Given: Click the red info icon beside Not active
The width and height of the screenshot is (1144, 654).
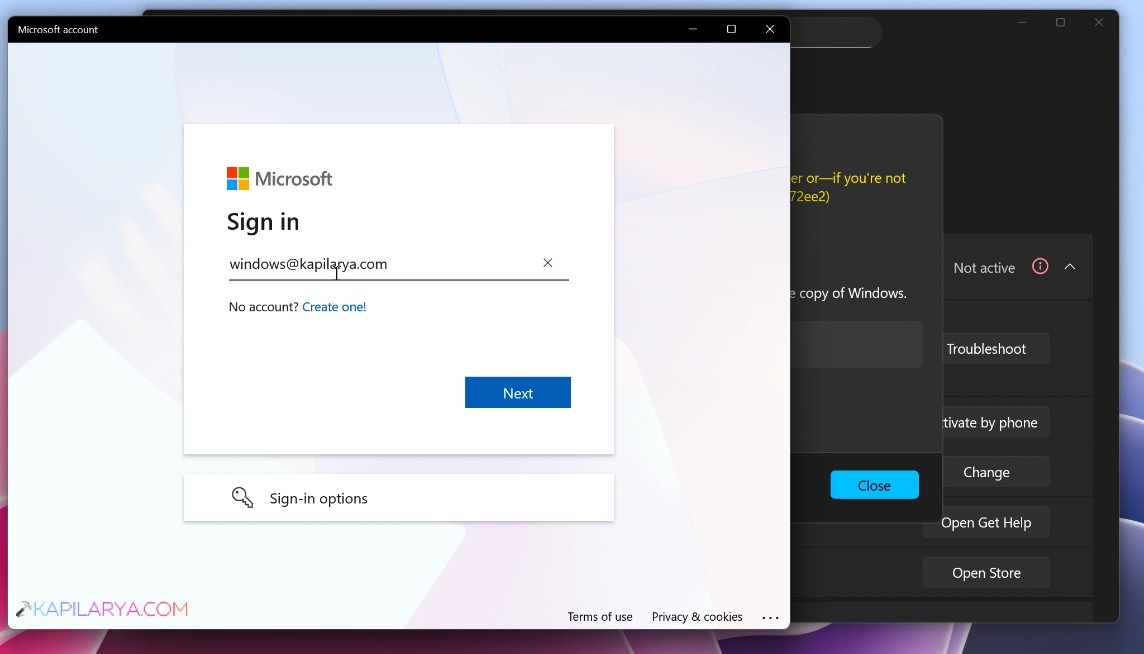Looking at the screenshot, I should (1040, 266).
